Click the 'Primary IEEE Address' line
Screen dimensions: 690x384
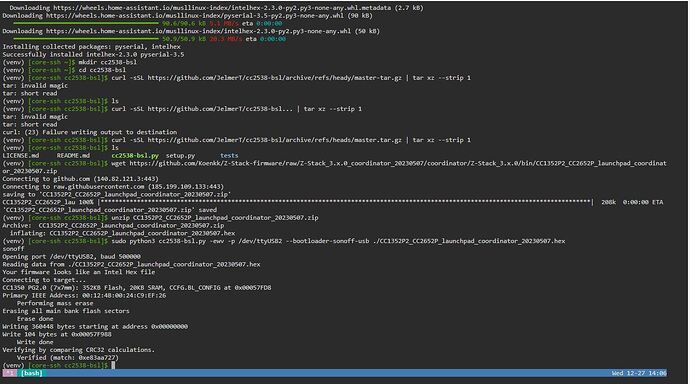coord(84,296)
